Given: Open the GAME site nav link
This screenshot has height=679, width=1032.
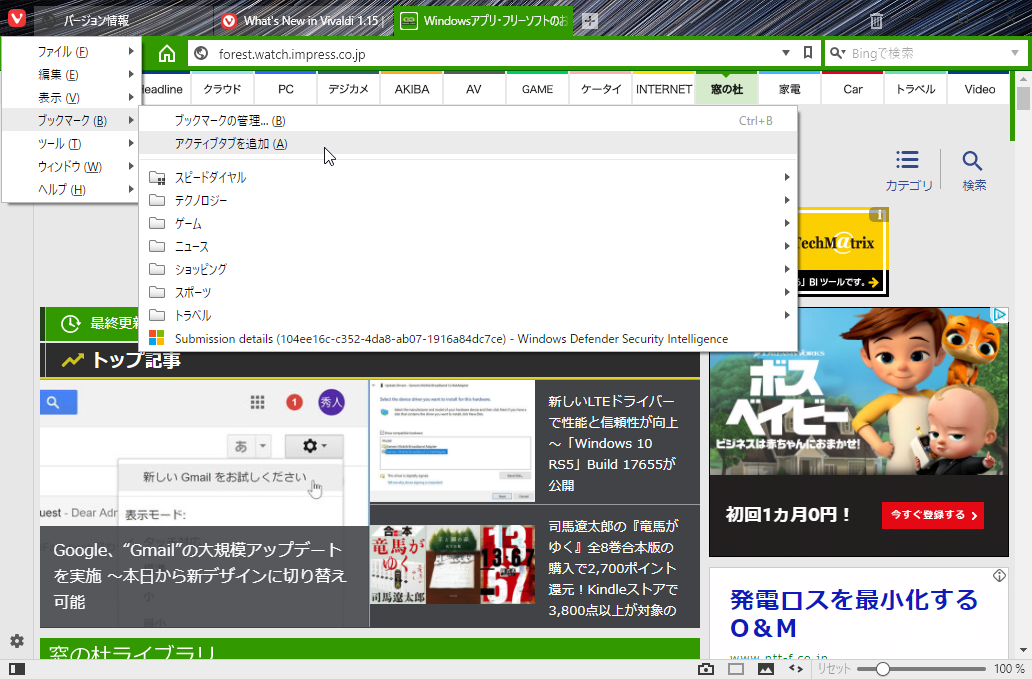Looking at the screenshot, I should click(538, 89).
